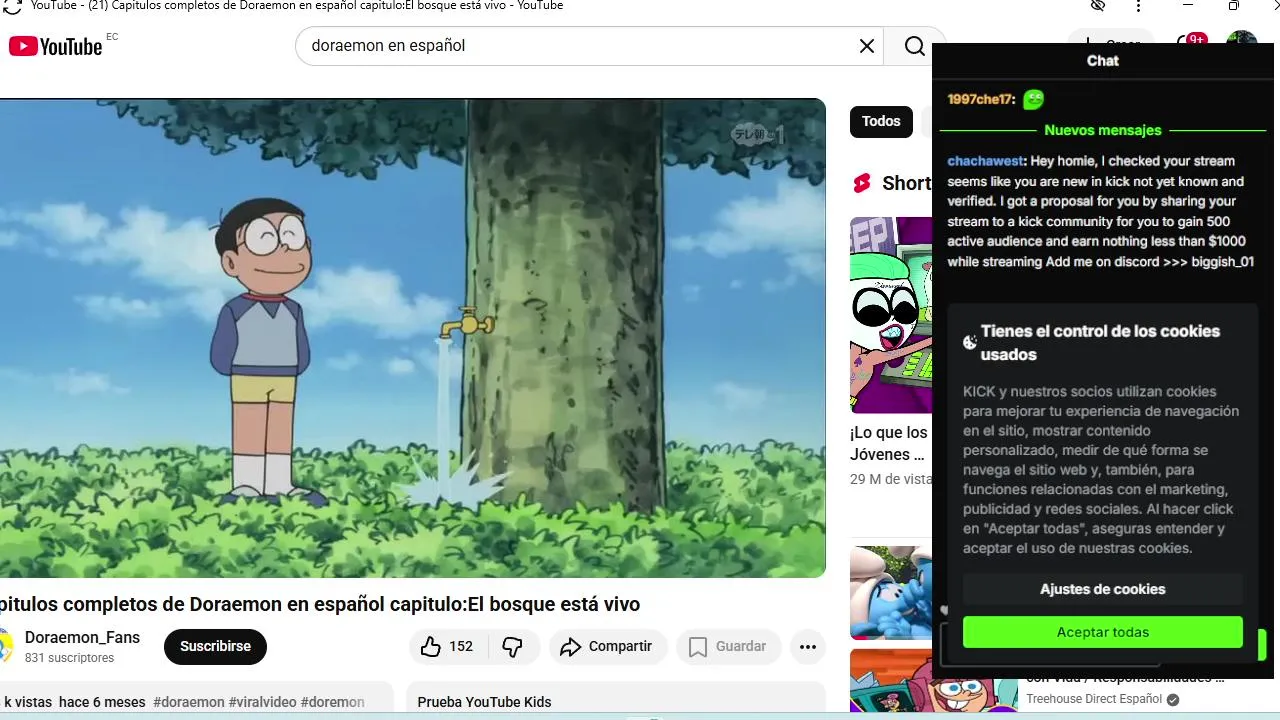The height and width of the screenshot is (720, 1280).
Task: Click the video player showing Nobita
Action: tap(413, 338)
